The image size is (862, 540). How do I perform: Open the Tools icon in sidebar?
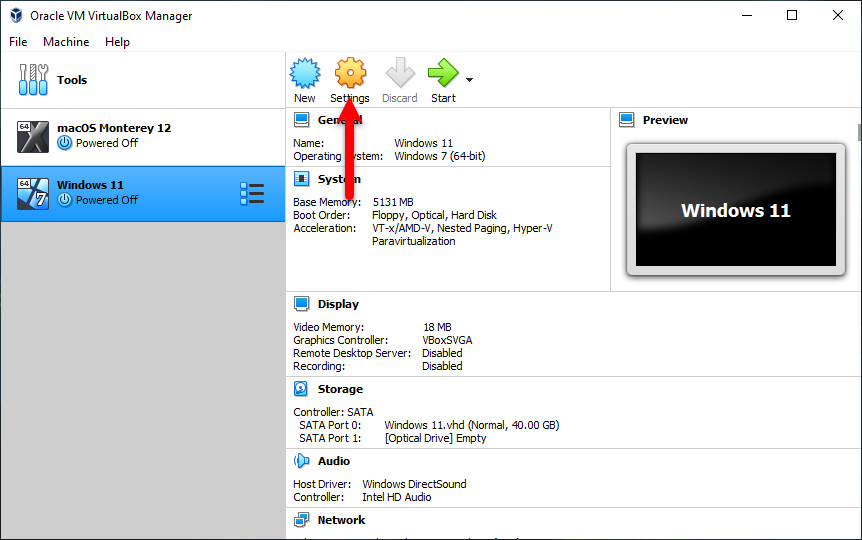(33, 80)
